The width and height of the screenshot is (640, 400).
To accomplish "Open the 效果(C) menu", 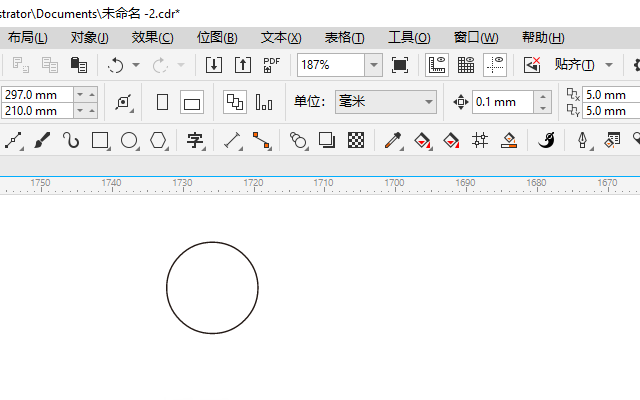I will pyautogui.click(x=152, y=38).
